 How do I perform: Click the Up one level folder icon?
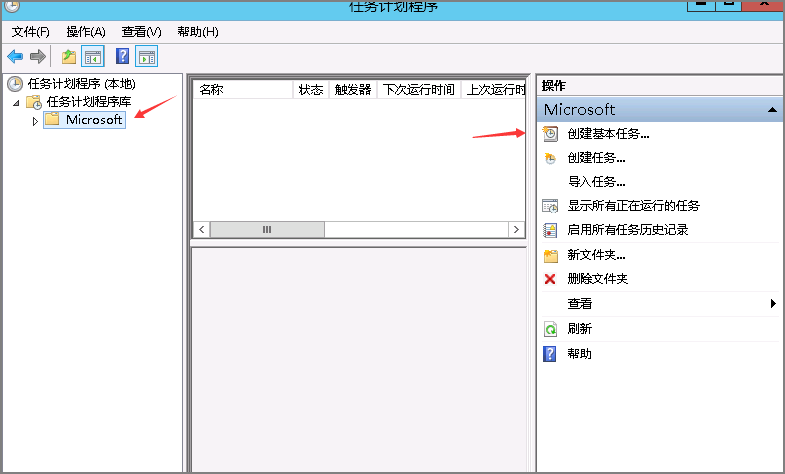69,57
